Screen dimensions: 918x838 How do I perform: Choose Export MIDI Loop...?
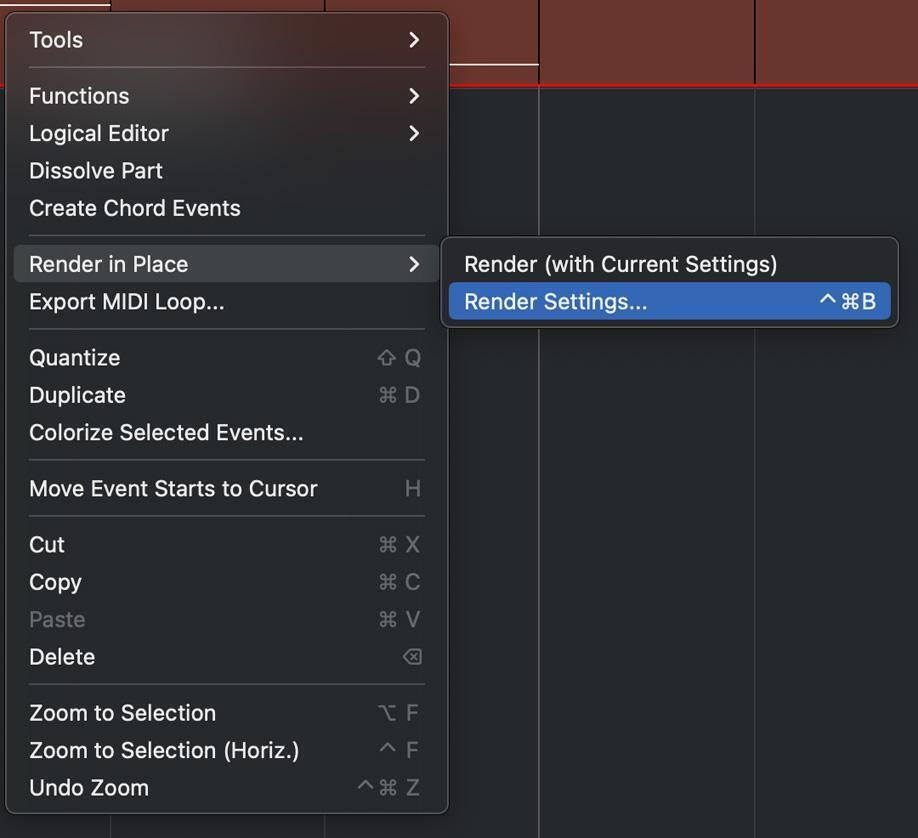(227, 302)
